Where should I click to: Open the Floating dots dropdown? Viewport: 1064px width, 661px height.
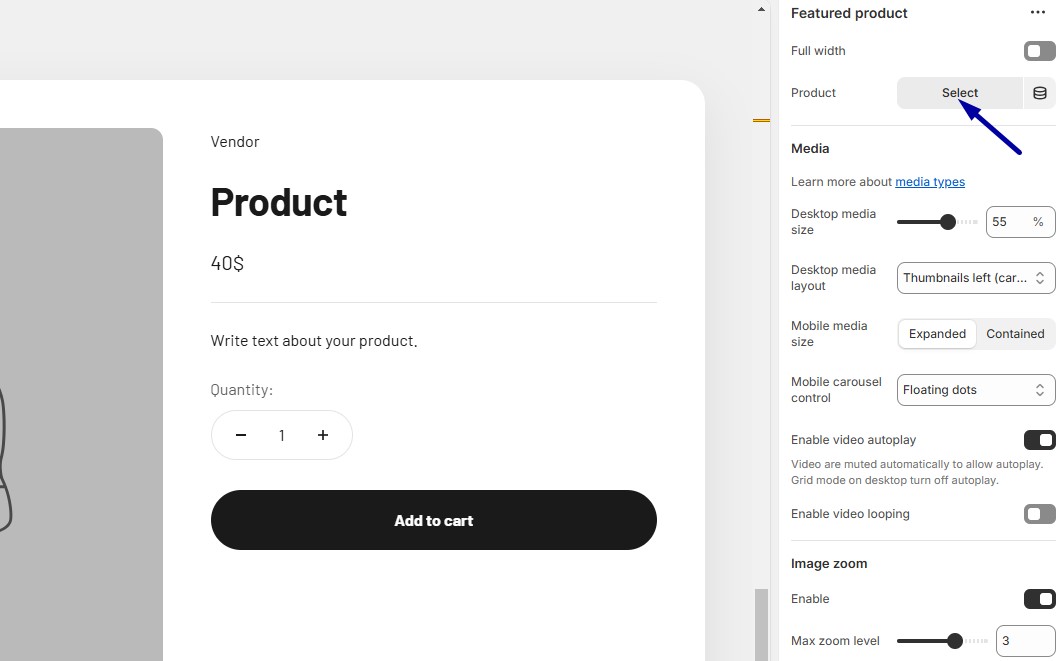[975, 389]
